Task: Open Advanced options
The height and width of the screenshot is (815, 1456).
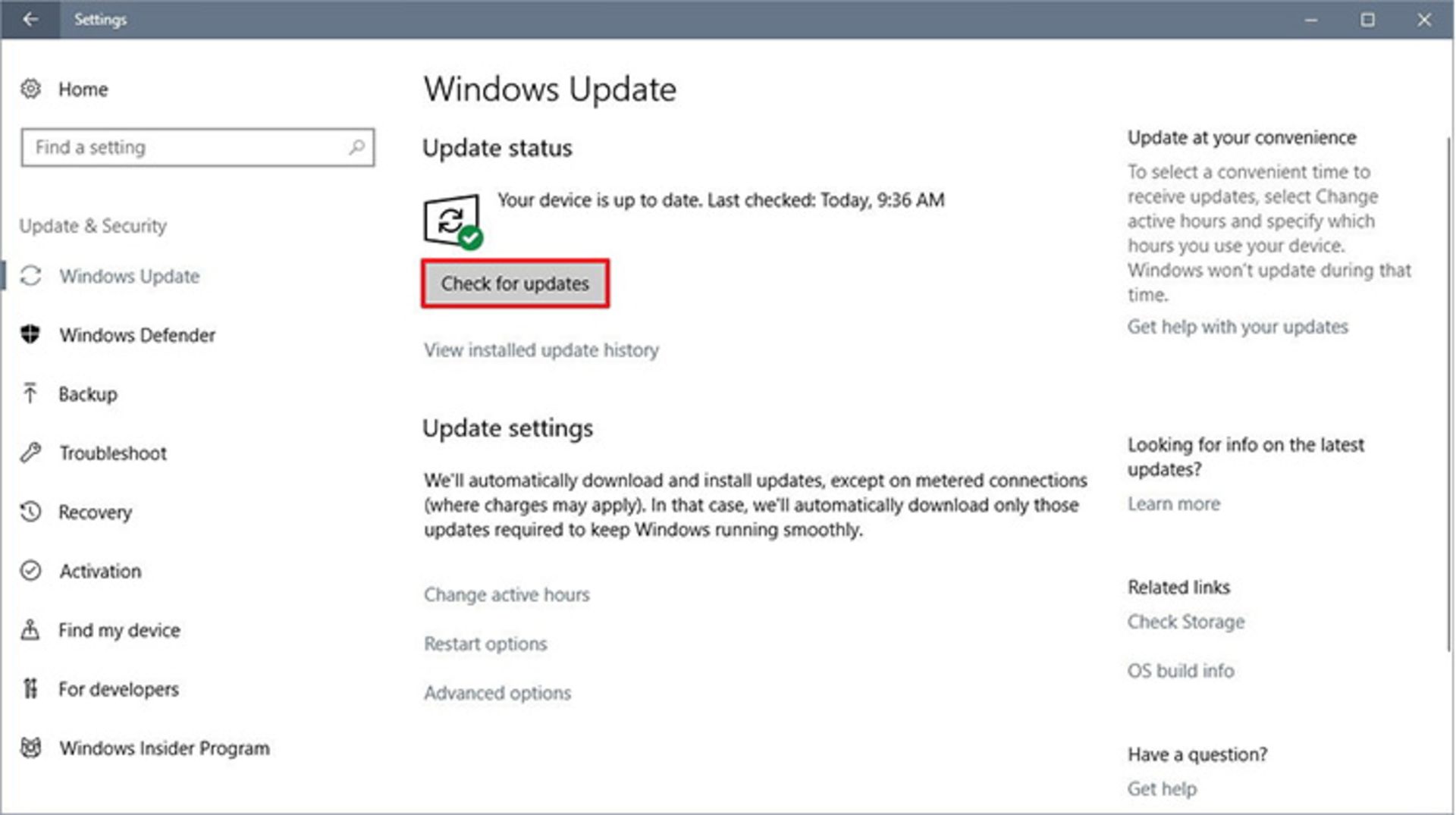Action: coord(497,693)
